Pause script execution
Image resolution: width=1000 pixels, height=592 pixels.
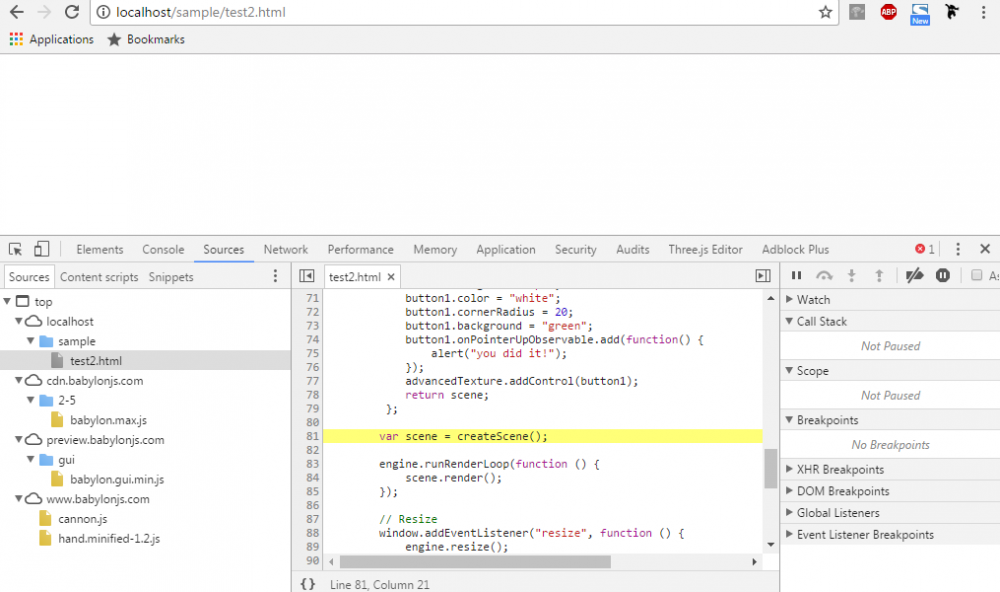(x=797, y=276)
